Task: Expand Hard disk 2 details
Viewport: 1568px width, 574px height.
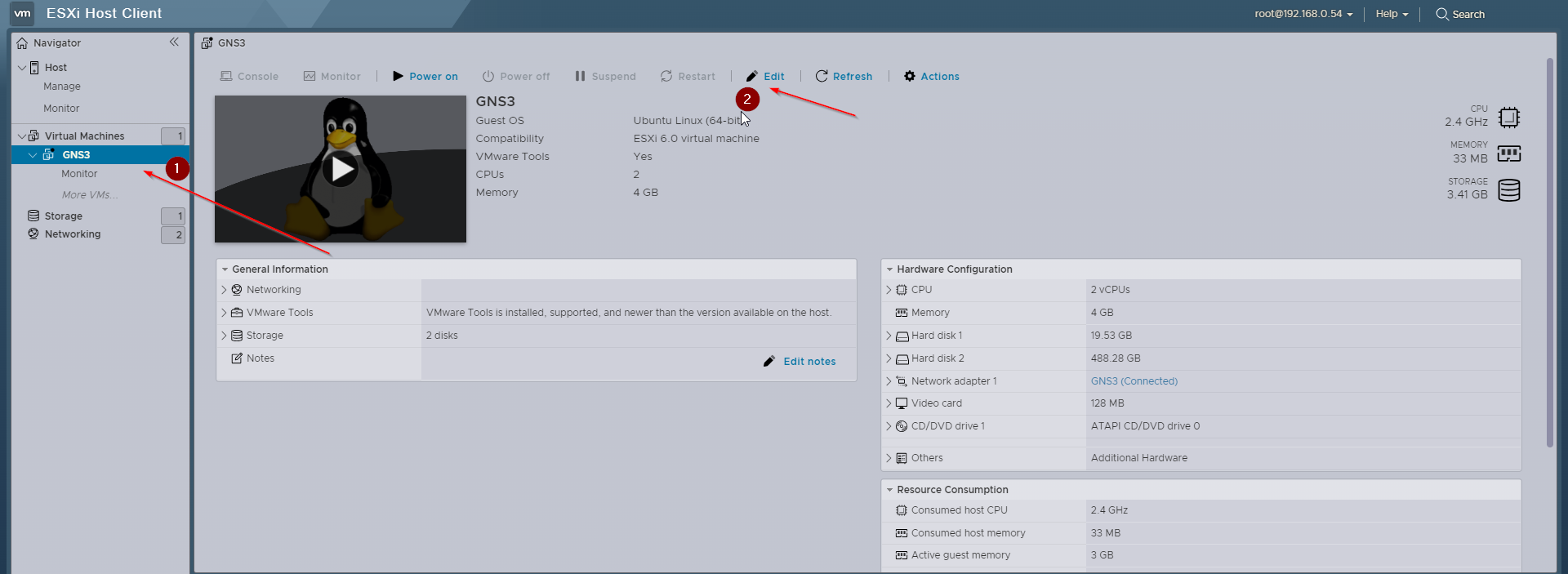Action: coord(889,358)
